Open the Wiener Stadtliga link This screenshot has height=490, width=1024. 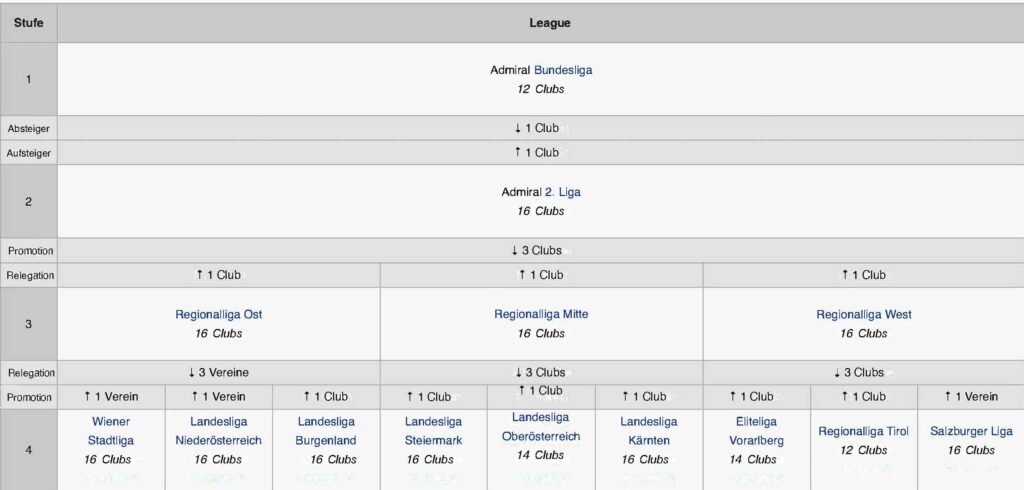pos(111,431)
